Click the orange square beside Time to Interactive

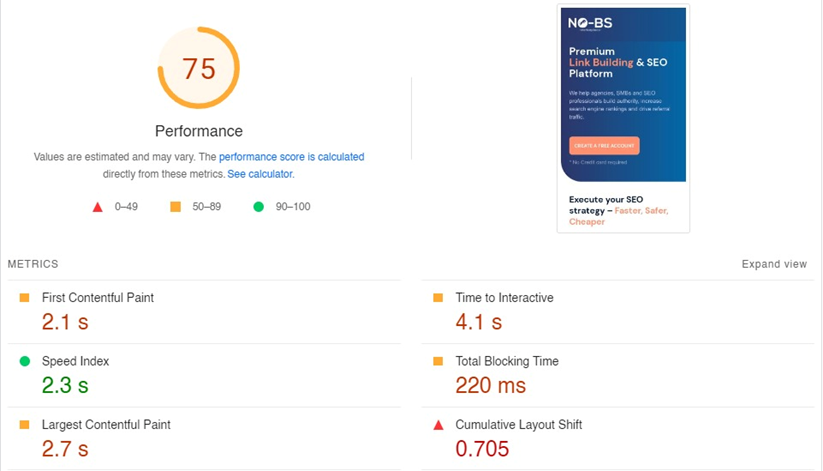[x=438, y=298]
